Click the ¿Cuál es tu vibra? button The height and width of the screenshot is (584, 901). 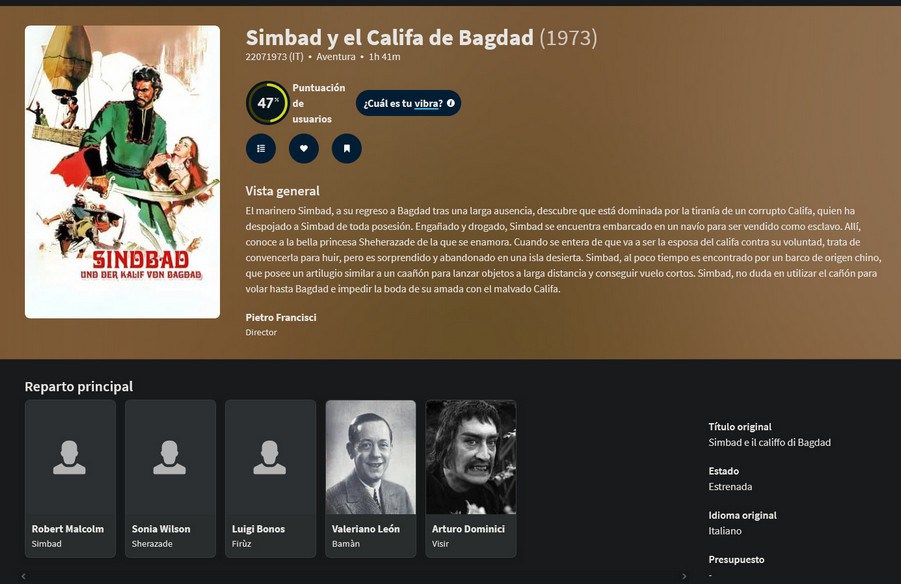pyautogui.click(x=408, y=103)
